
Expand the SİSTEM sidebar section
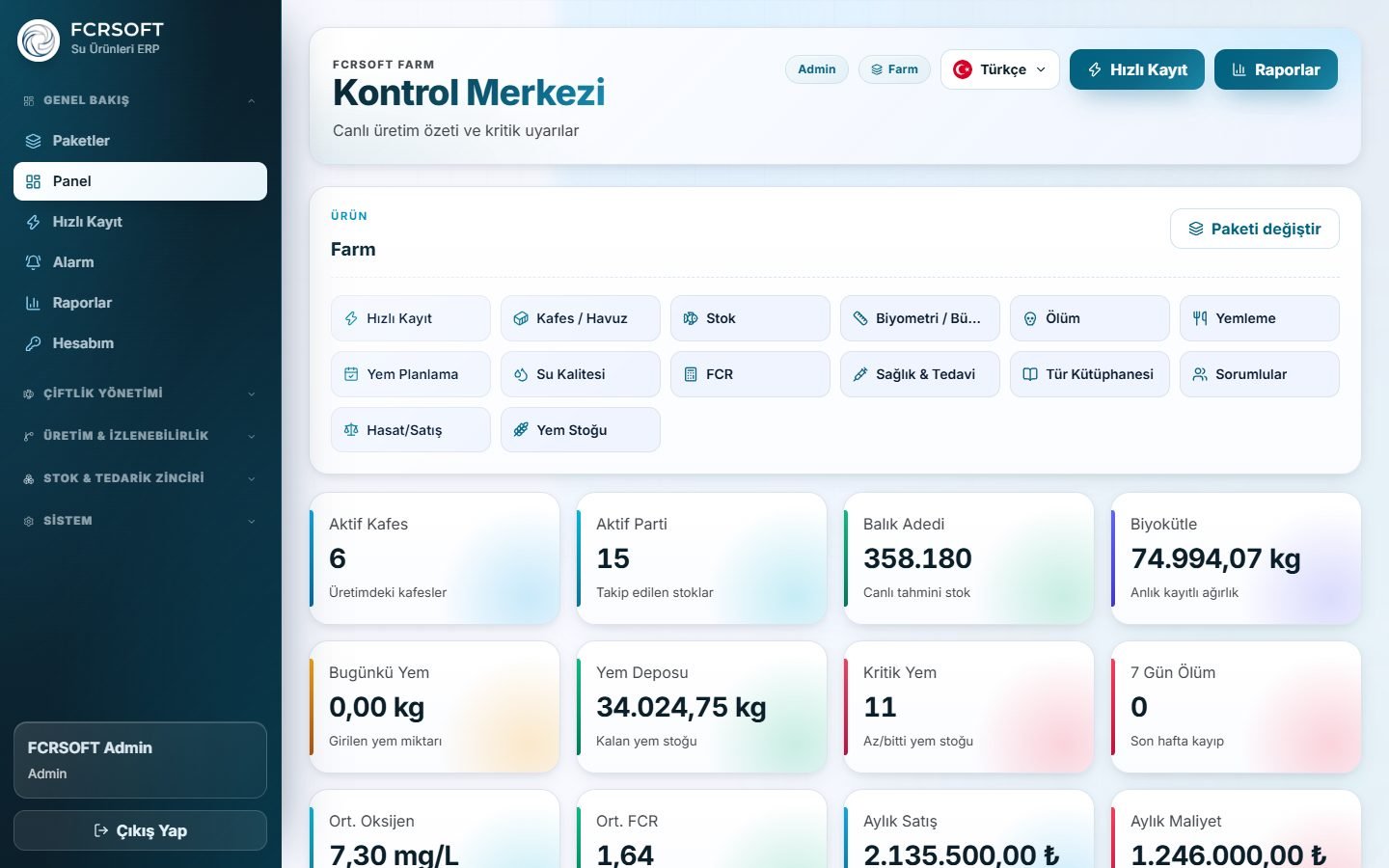coord(140,521)
